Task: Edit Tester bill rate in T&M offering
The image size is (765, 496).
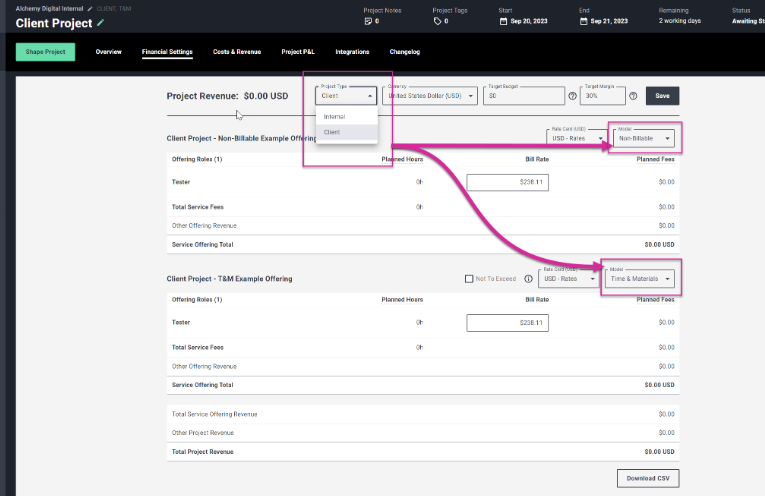Action: pyautogui.click(x=507, y=322)
